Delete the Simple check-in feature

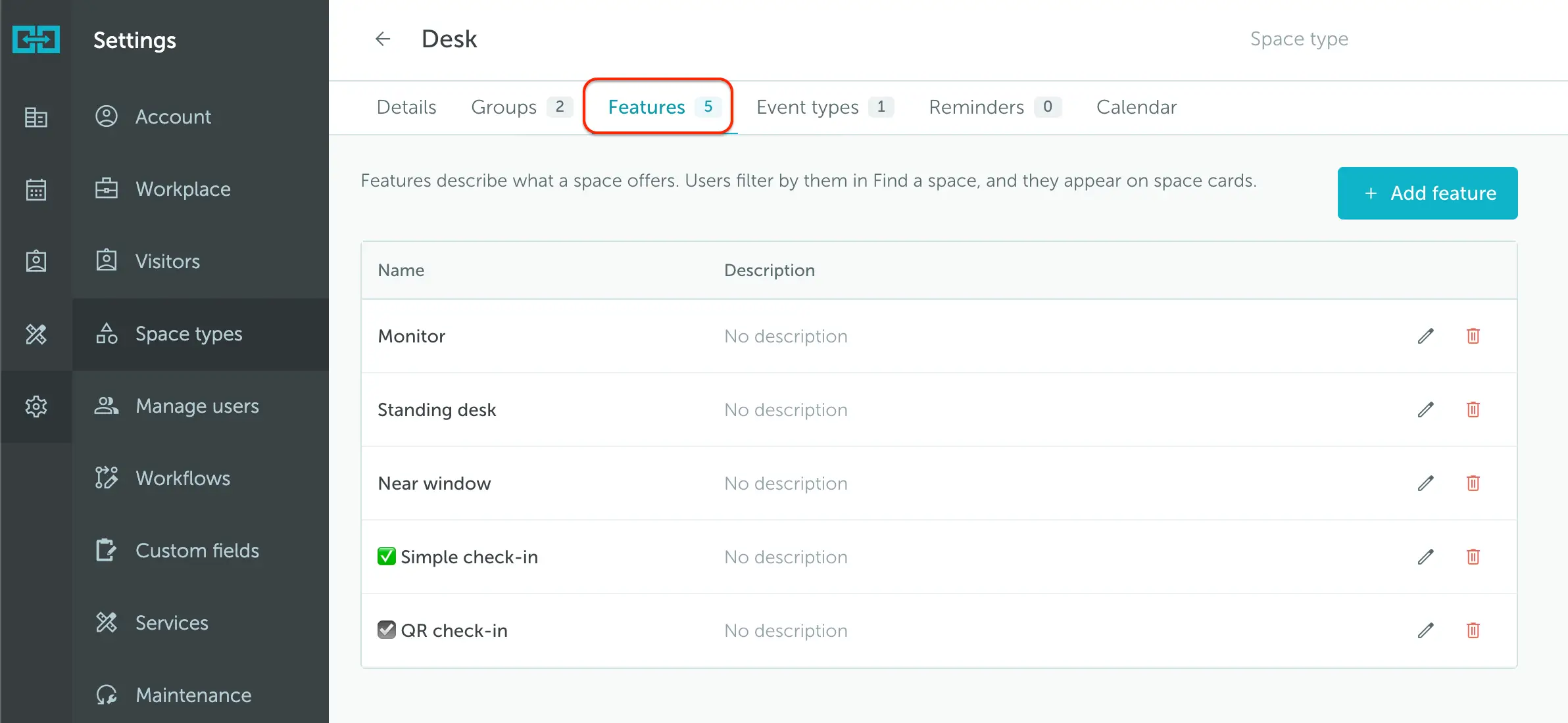click(x=1473, y=557)
